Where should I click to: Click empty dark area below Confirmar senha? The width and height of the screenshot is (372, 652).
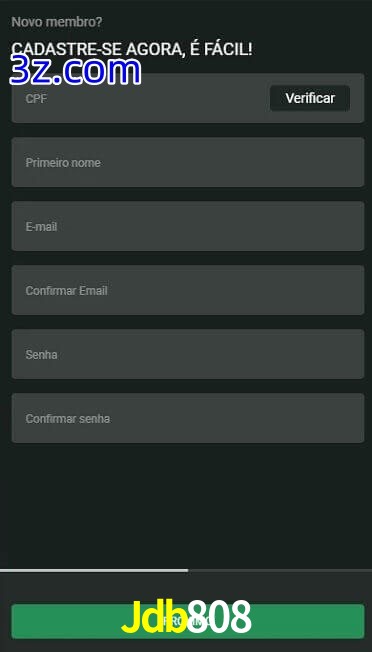pyautogui.click(x=186, y=505)
